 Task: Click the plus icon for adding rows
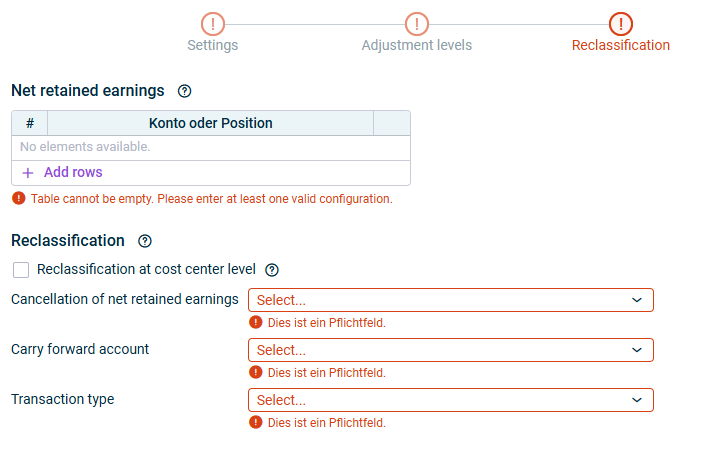coord(28,173)
